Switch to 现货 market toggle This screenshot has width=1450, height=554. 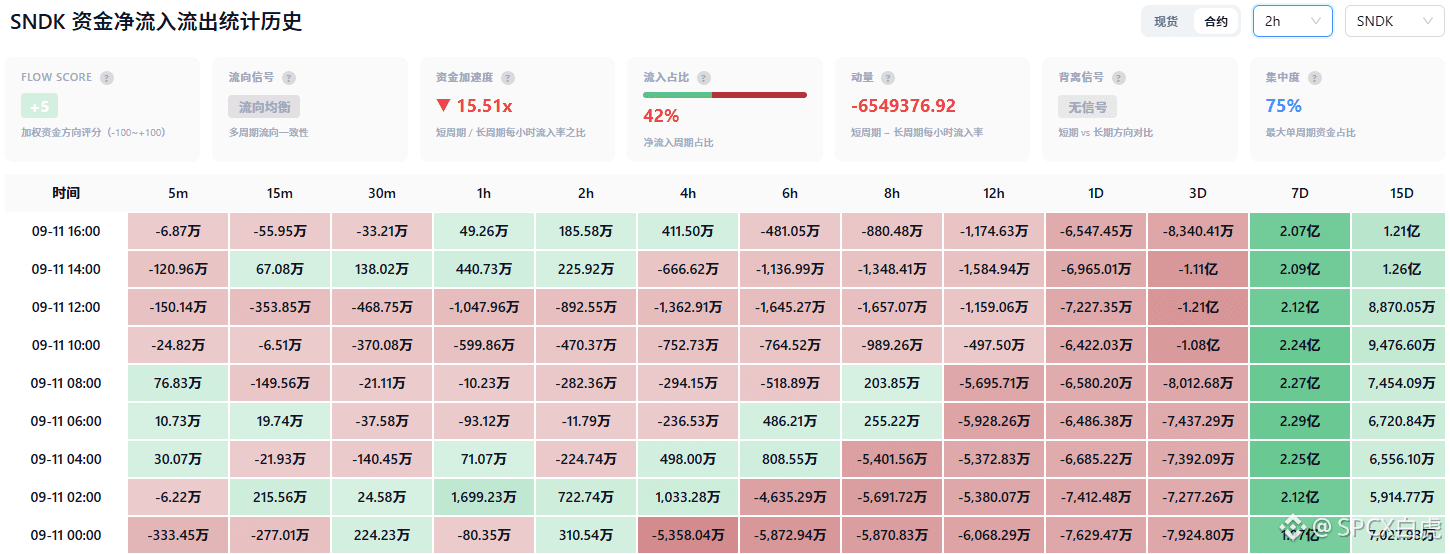1166,21
